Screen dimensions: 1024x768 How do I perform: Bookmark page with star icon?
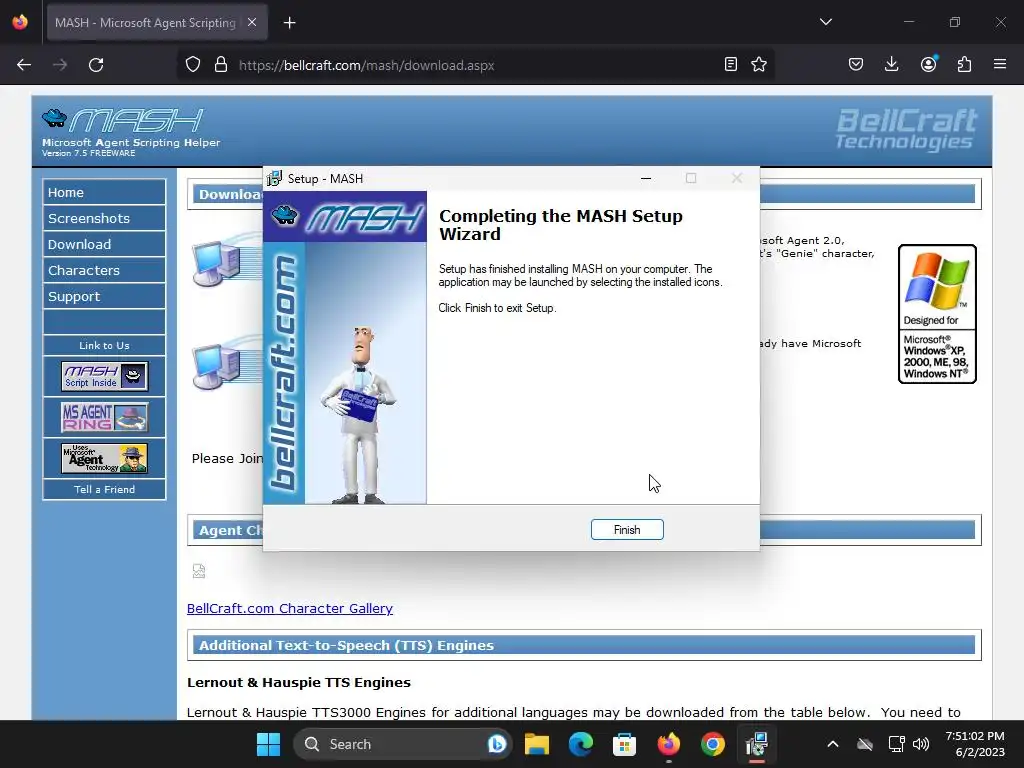coord(758,64)
